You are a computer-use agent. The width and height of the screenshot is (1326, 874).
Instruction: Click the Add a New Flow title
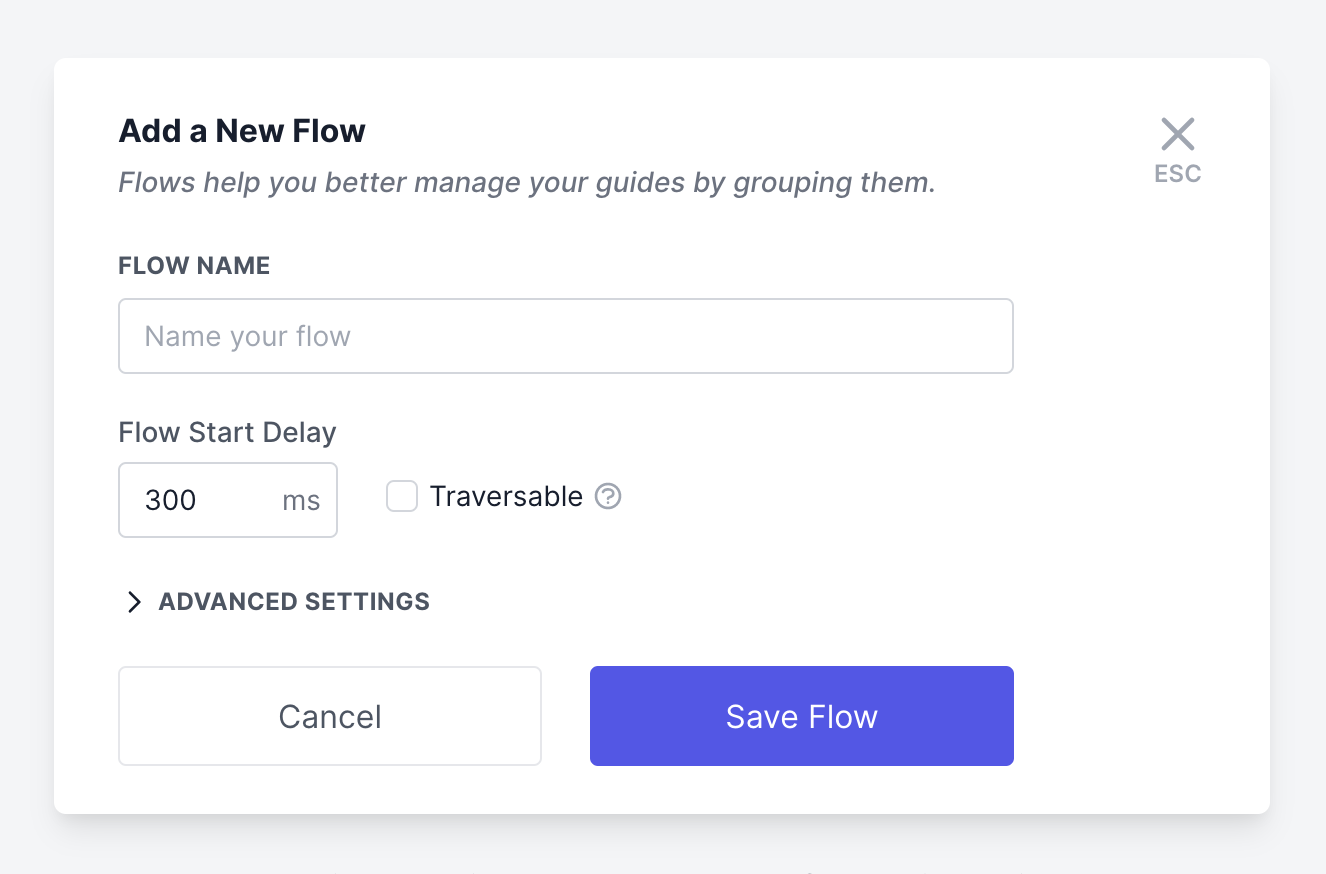242,131
